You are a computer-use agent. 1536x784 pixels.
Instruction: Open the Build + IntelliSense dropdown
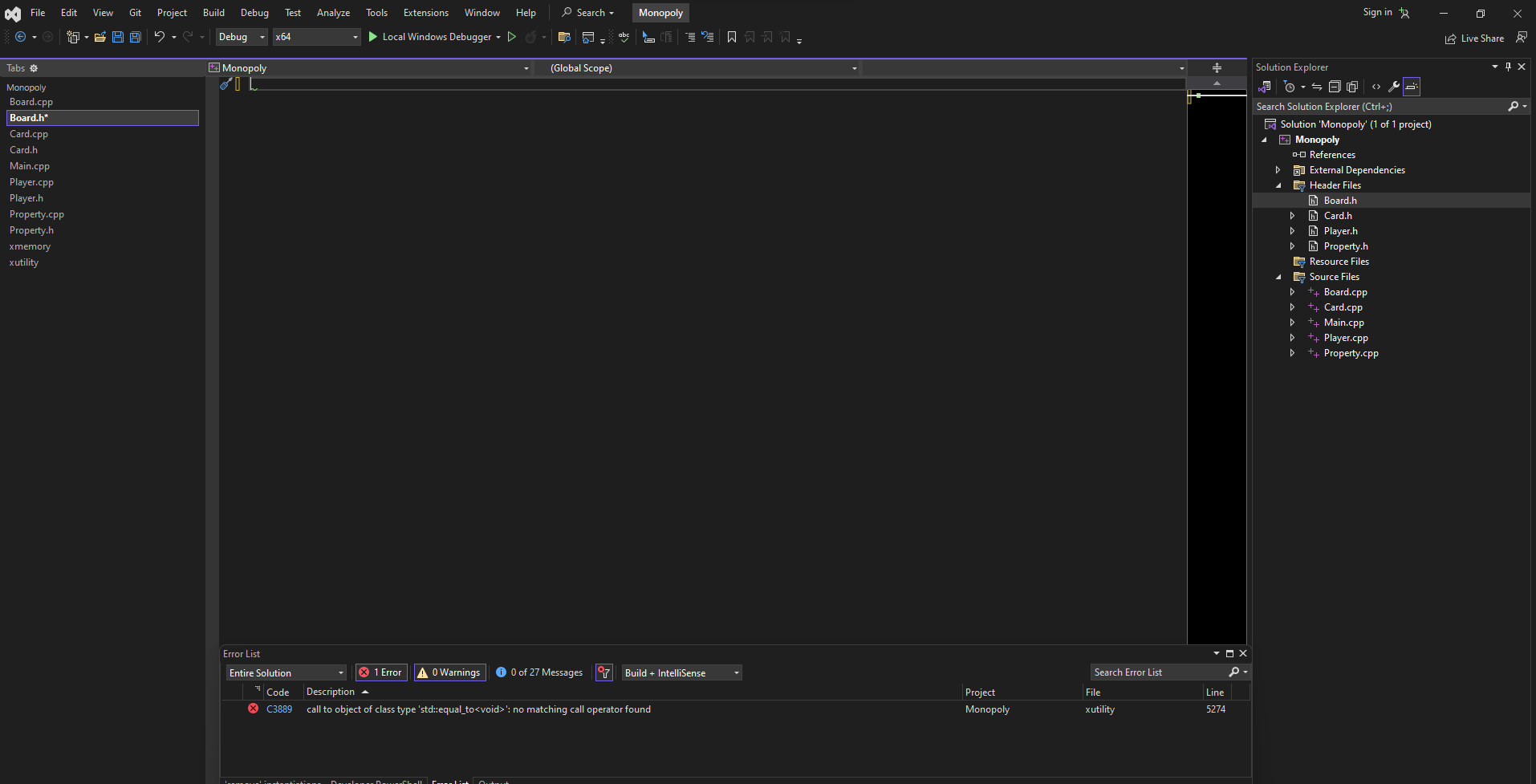click(682, 672)
